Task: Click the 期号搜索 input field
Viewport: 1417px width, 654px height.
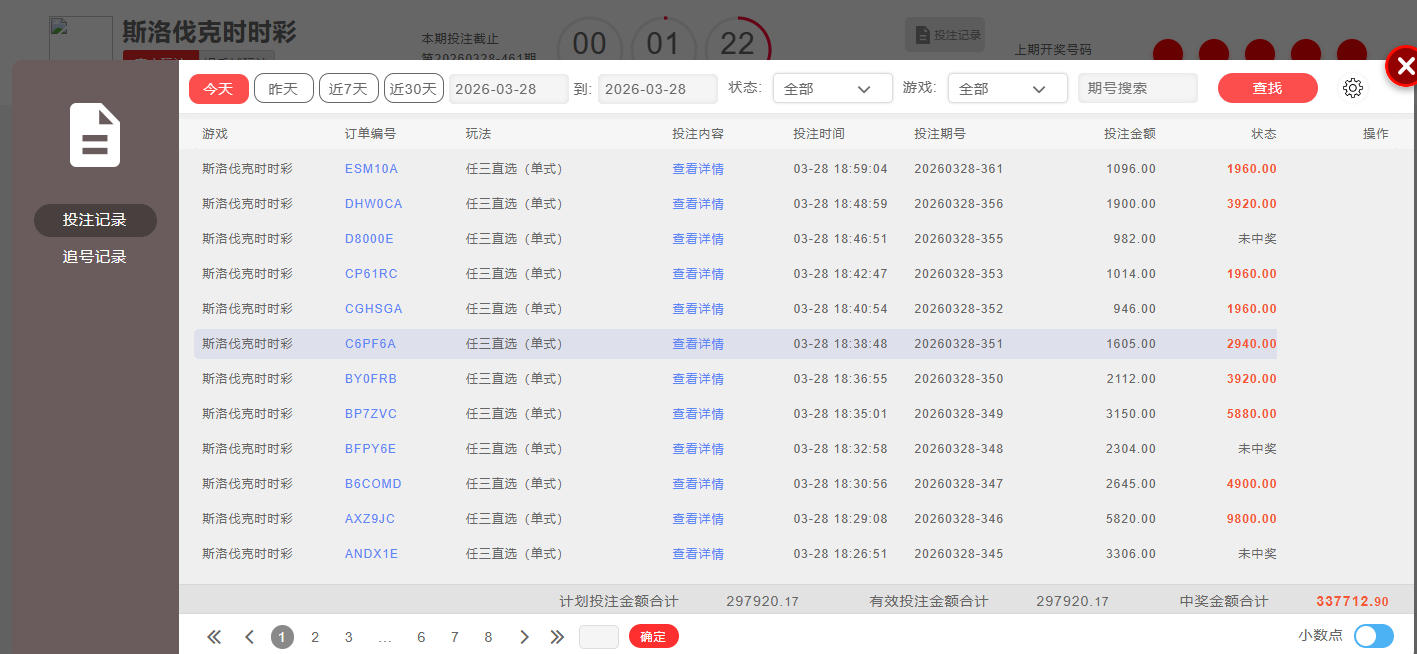Action: (1137, 88)
